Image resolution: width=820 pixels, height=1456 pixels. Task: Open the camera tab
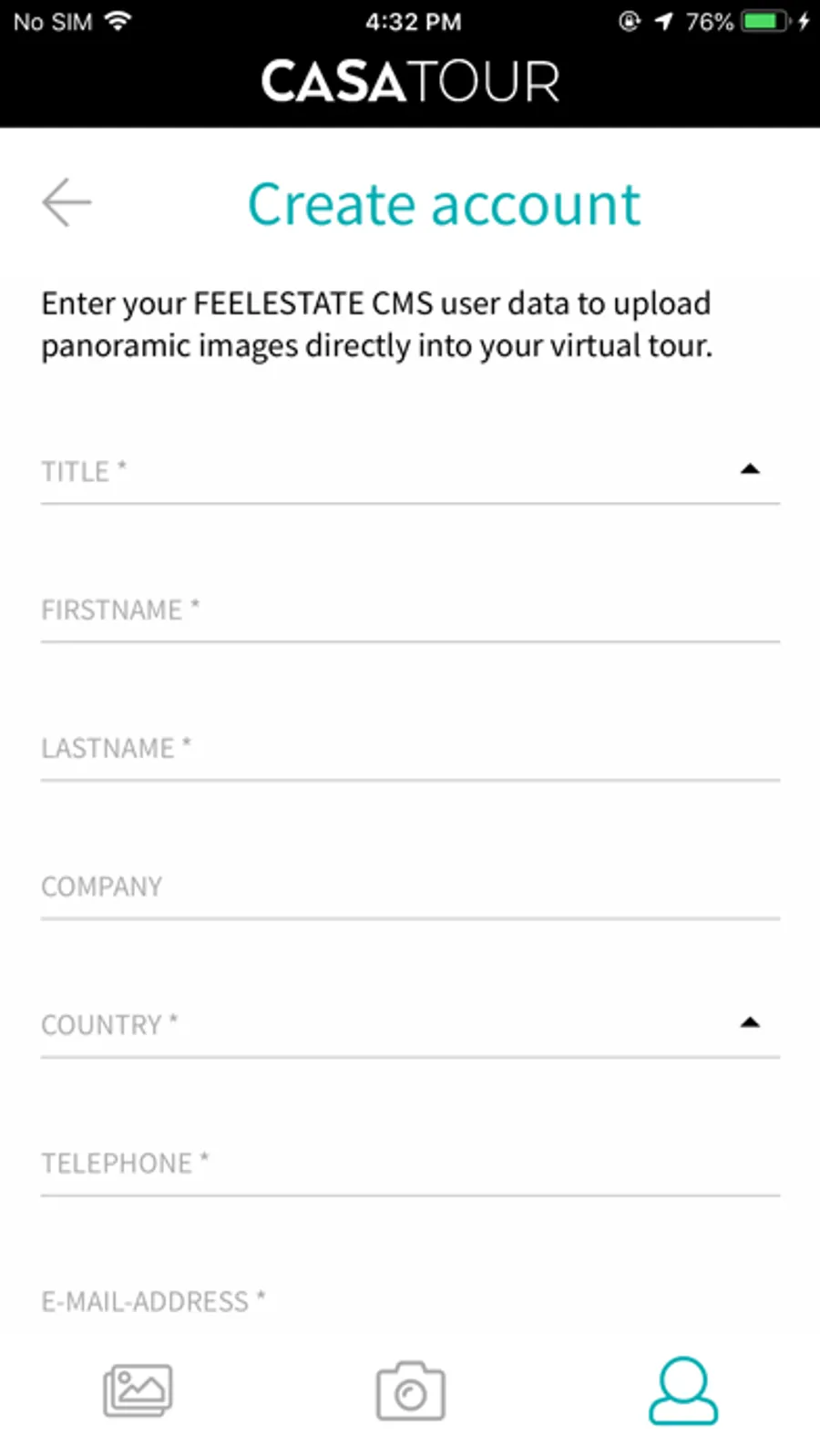coord(410,1390)
